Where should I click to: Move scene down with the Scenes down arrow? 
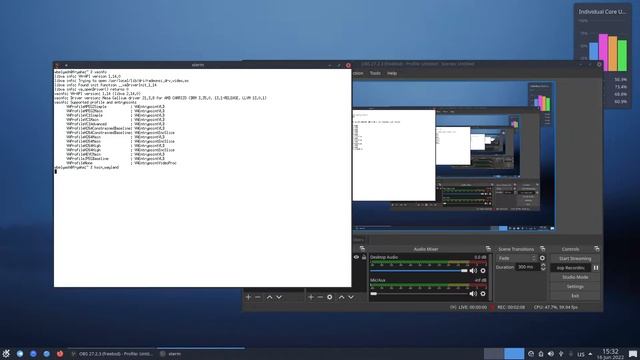[x=279, y=297]
